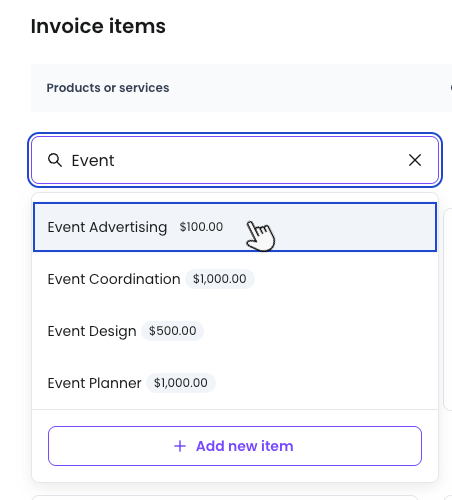This screenshot has width=452, height=500.
Task: Click the Invoice items heading
Action: [x=98, y=26]
